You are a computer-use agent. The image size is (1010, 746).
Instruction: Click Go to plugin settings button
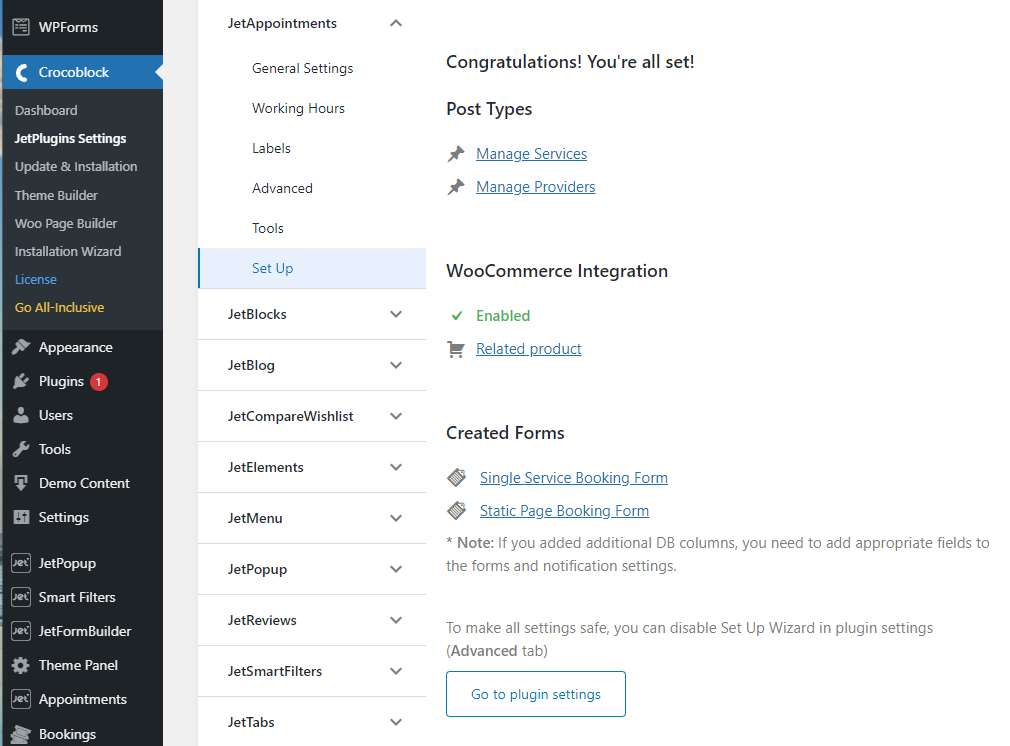(x=536, y=694)
